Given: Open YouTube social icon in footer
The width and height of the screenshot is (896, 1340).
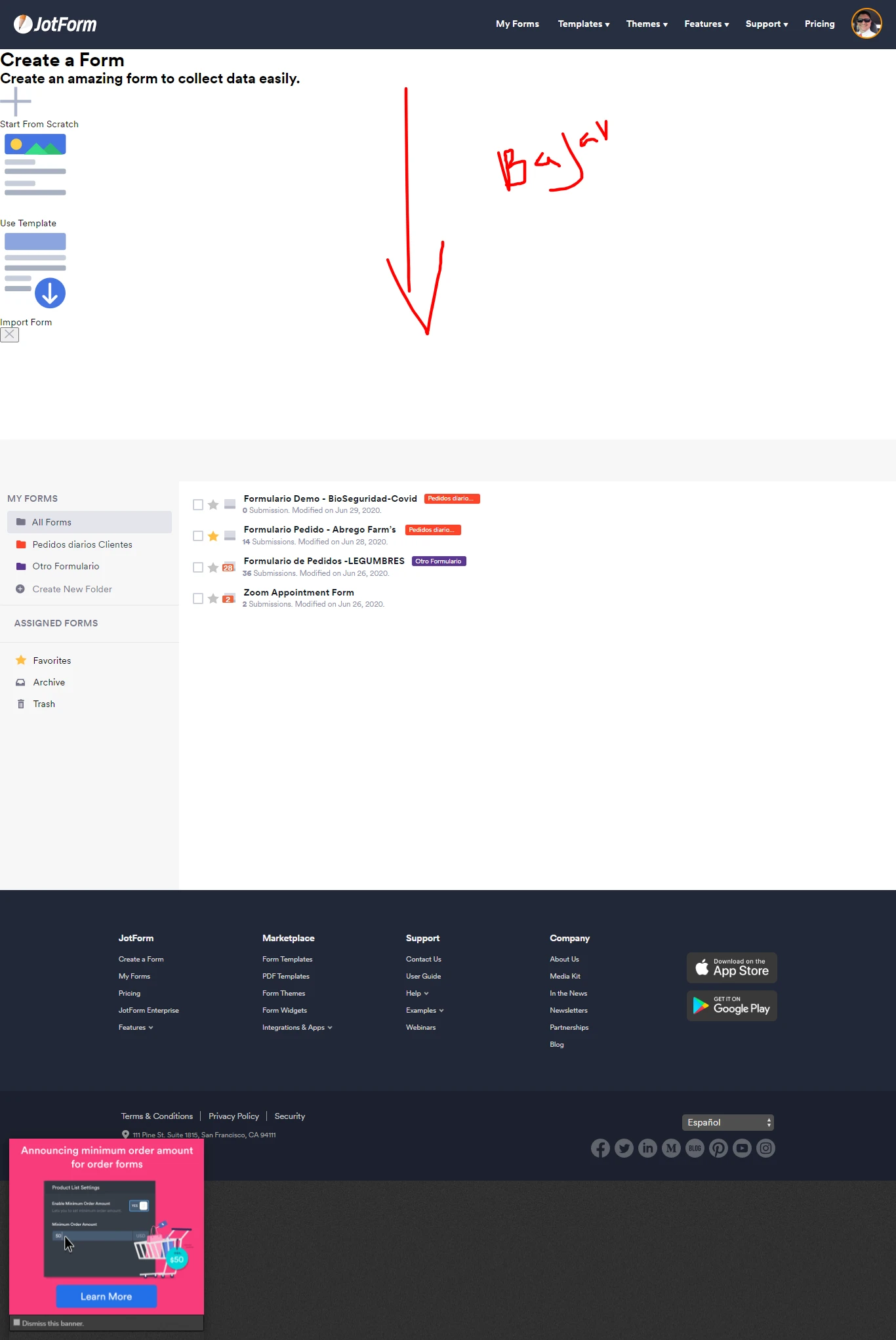Looking at the screenshot, I should pyautogui.click(x=742, y=1148).
